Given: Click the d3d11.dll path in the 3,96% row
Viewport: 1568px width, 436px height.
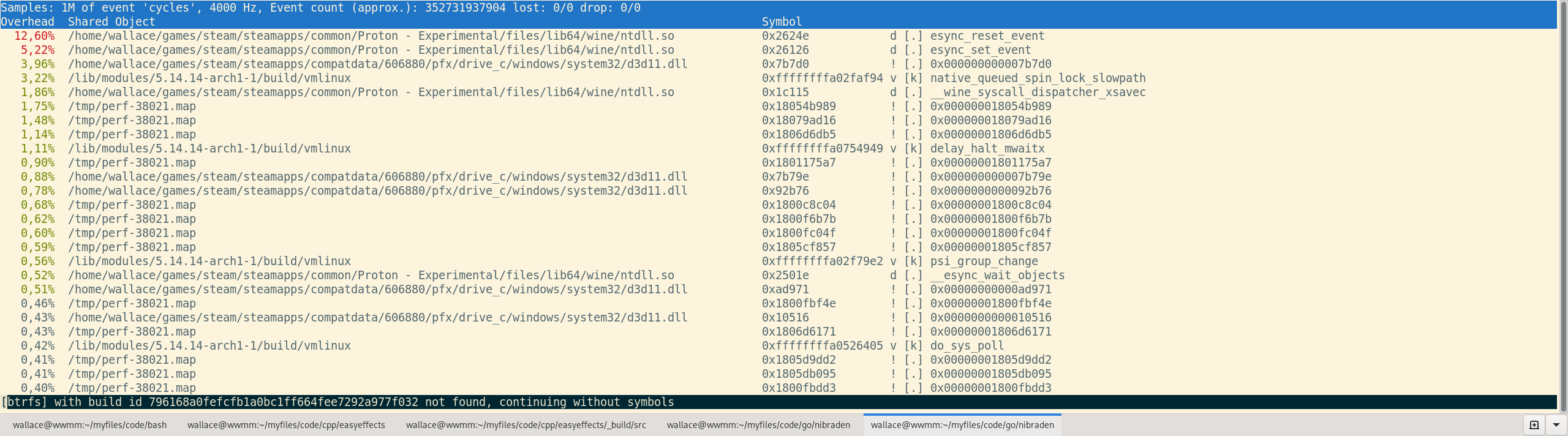Looking at the screenshot, I should [378, 64].
